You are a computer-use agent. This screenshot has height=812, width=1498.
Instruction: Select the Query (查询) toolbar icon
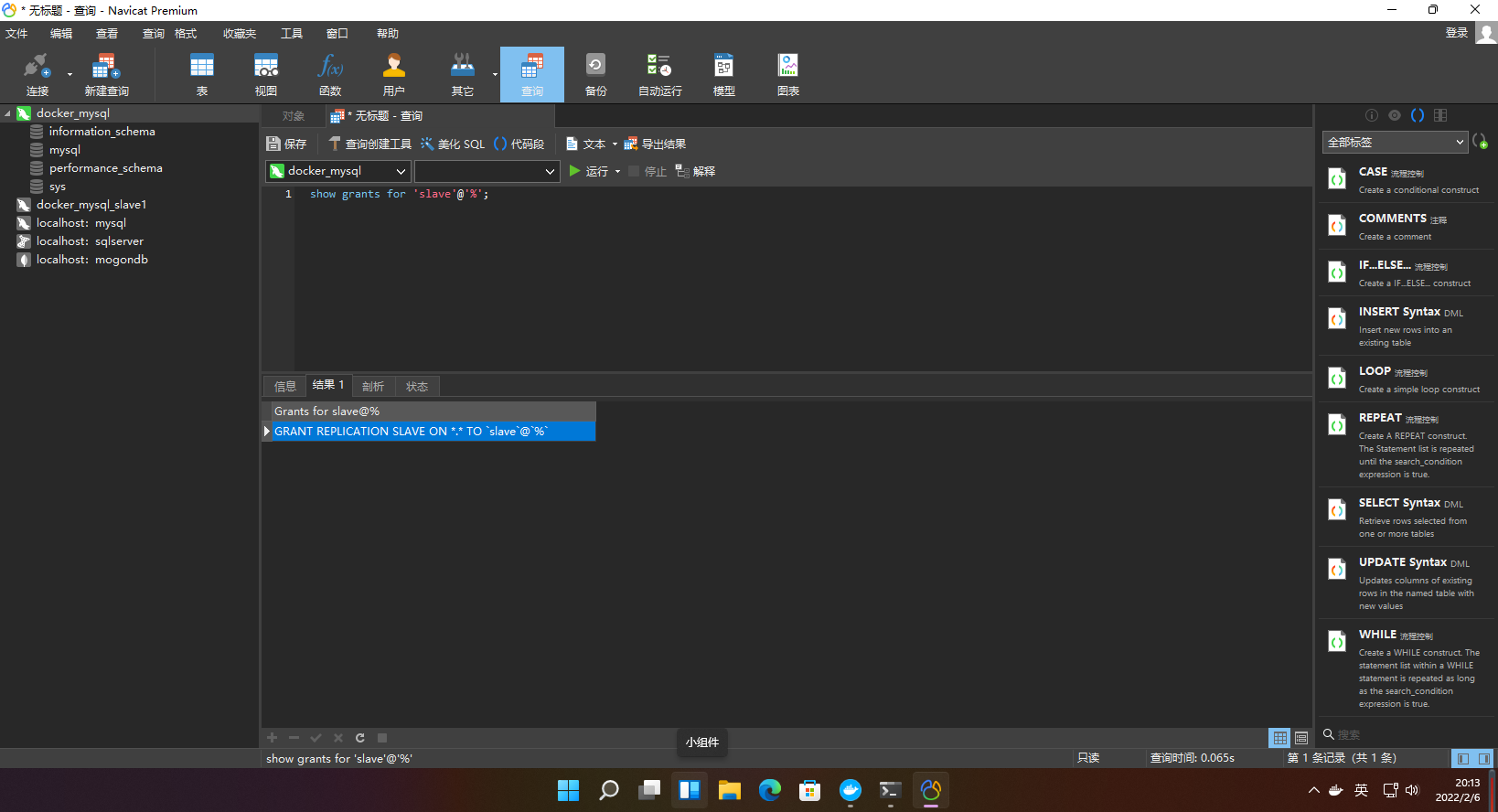(x=532, y=74)
